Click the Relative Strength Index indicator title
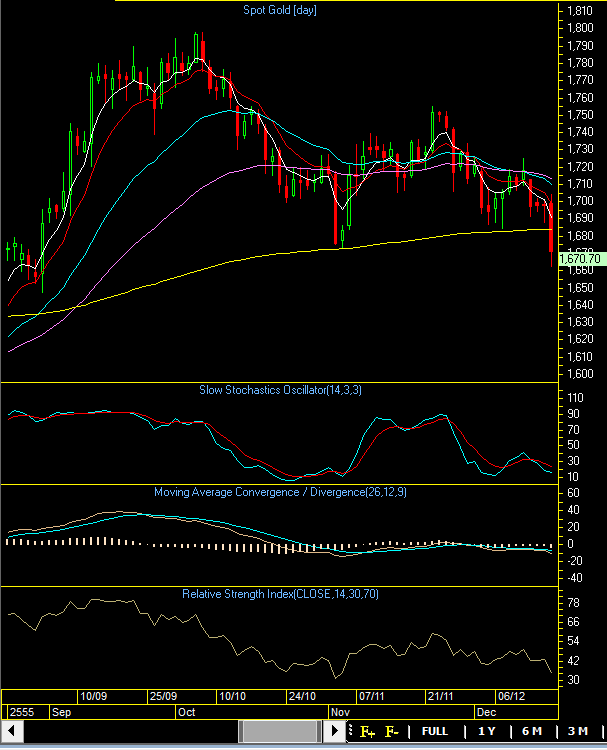The image size is (607, 750). [x=278, y=594]
